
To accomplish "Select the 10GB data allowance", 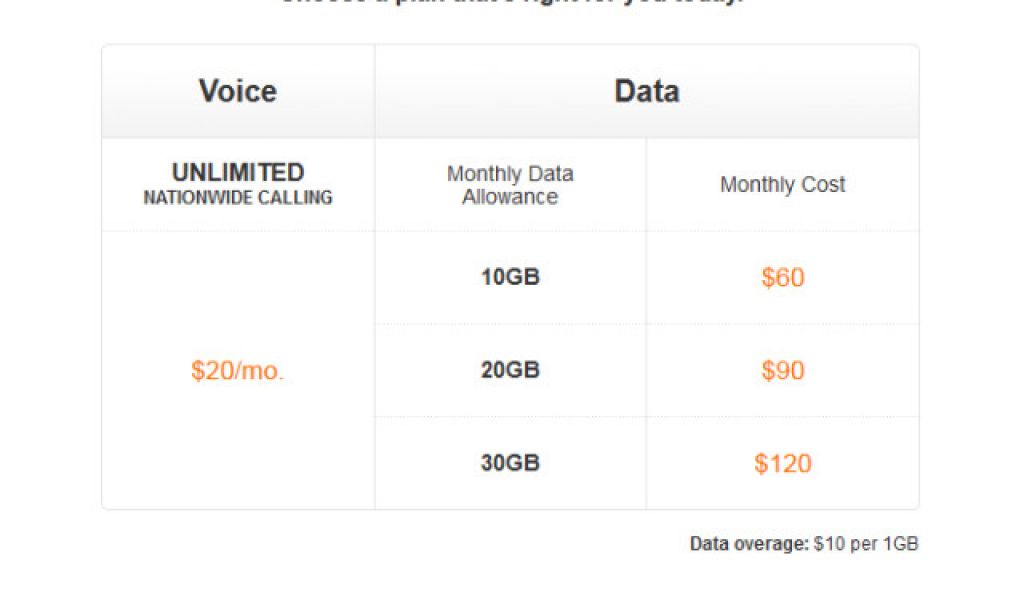I will pyautogui.click(x=510, y=277).
